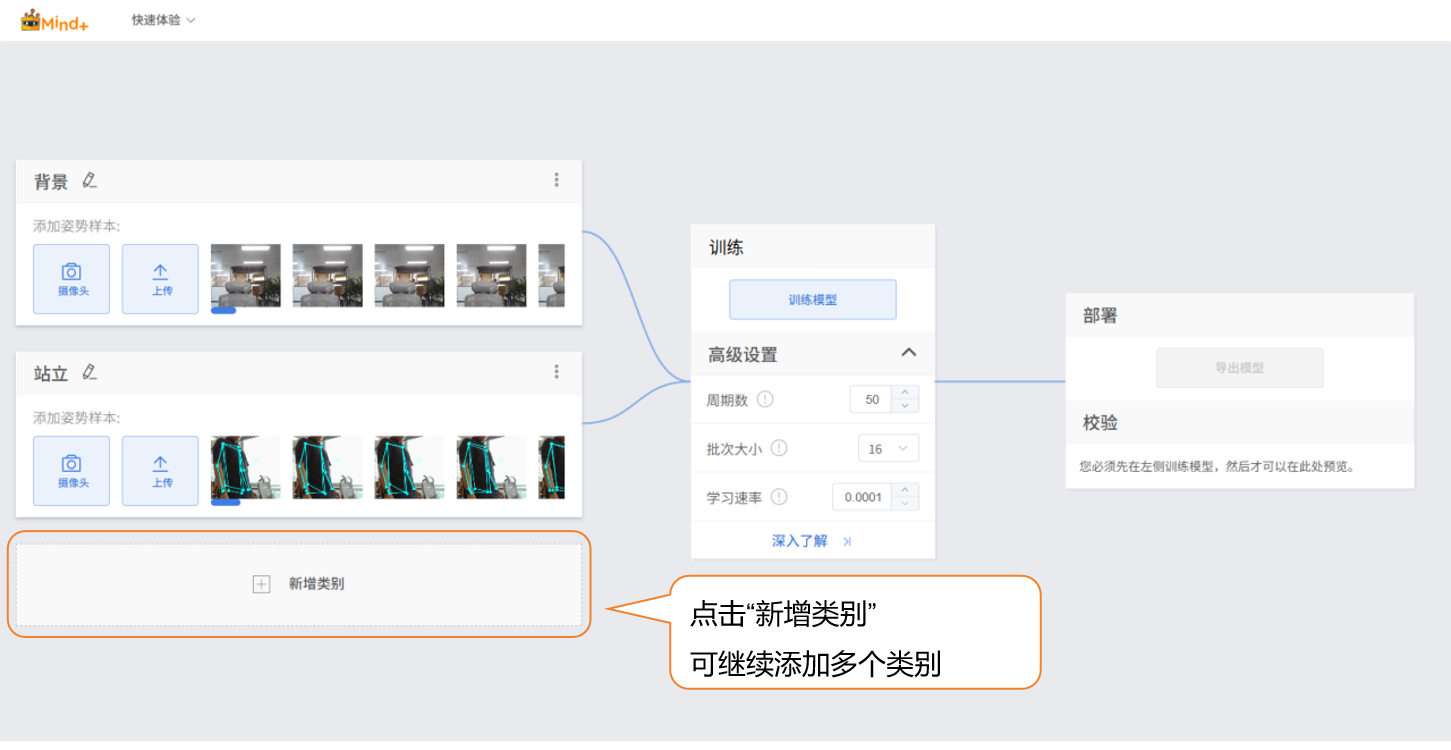Click the 训练模型 button
1451x750 pixels.
(812, 299)
